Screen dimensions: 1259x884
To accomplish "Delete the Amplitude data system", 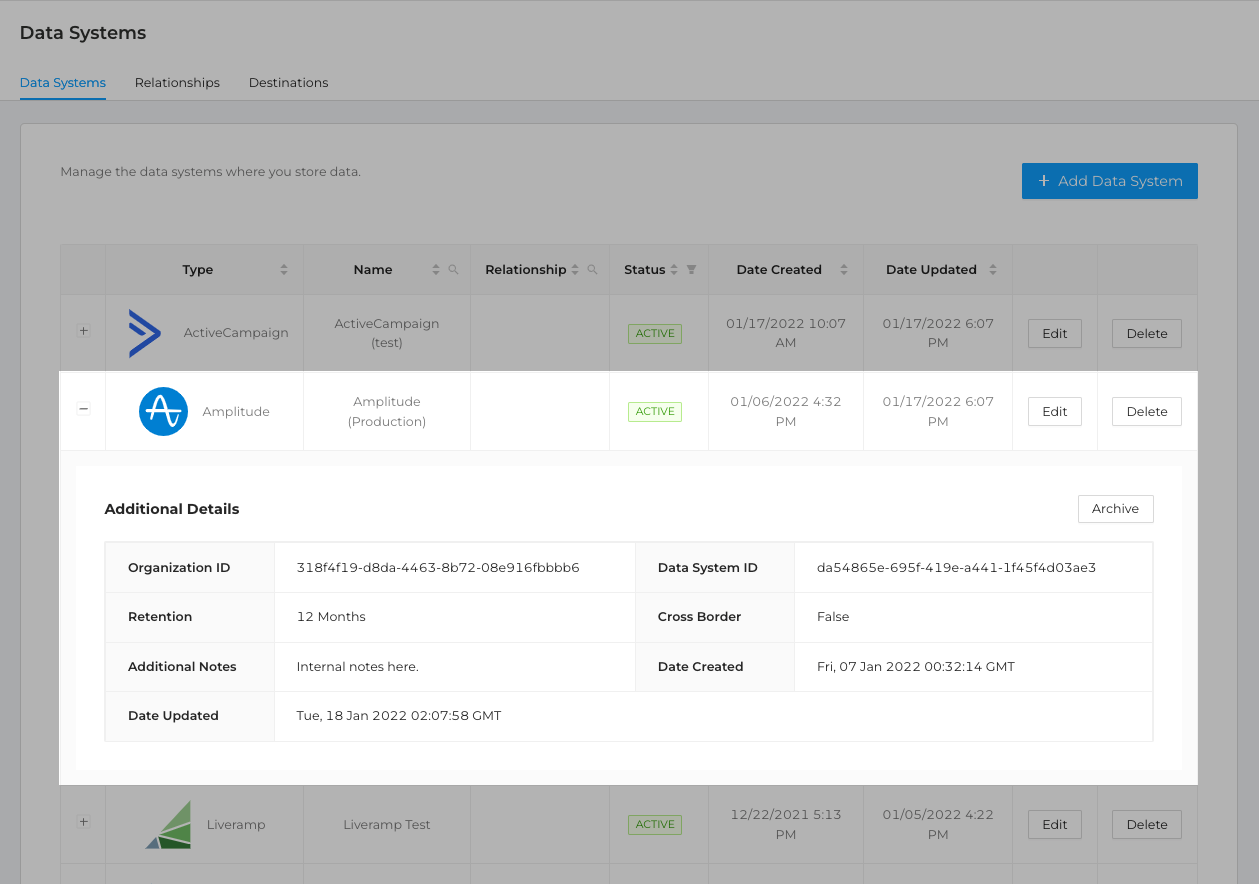I will pyautogui.click(x=1147, y=412).
